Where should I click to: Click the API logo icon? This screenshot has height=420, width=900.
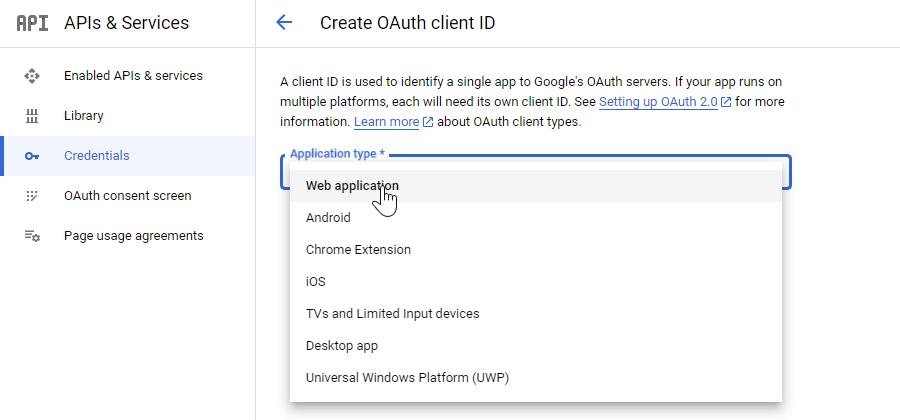click(x=32, y=23)
